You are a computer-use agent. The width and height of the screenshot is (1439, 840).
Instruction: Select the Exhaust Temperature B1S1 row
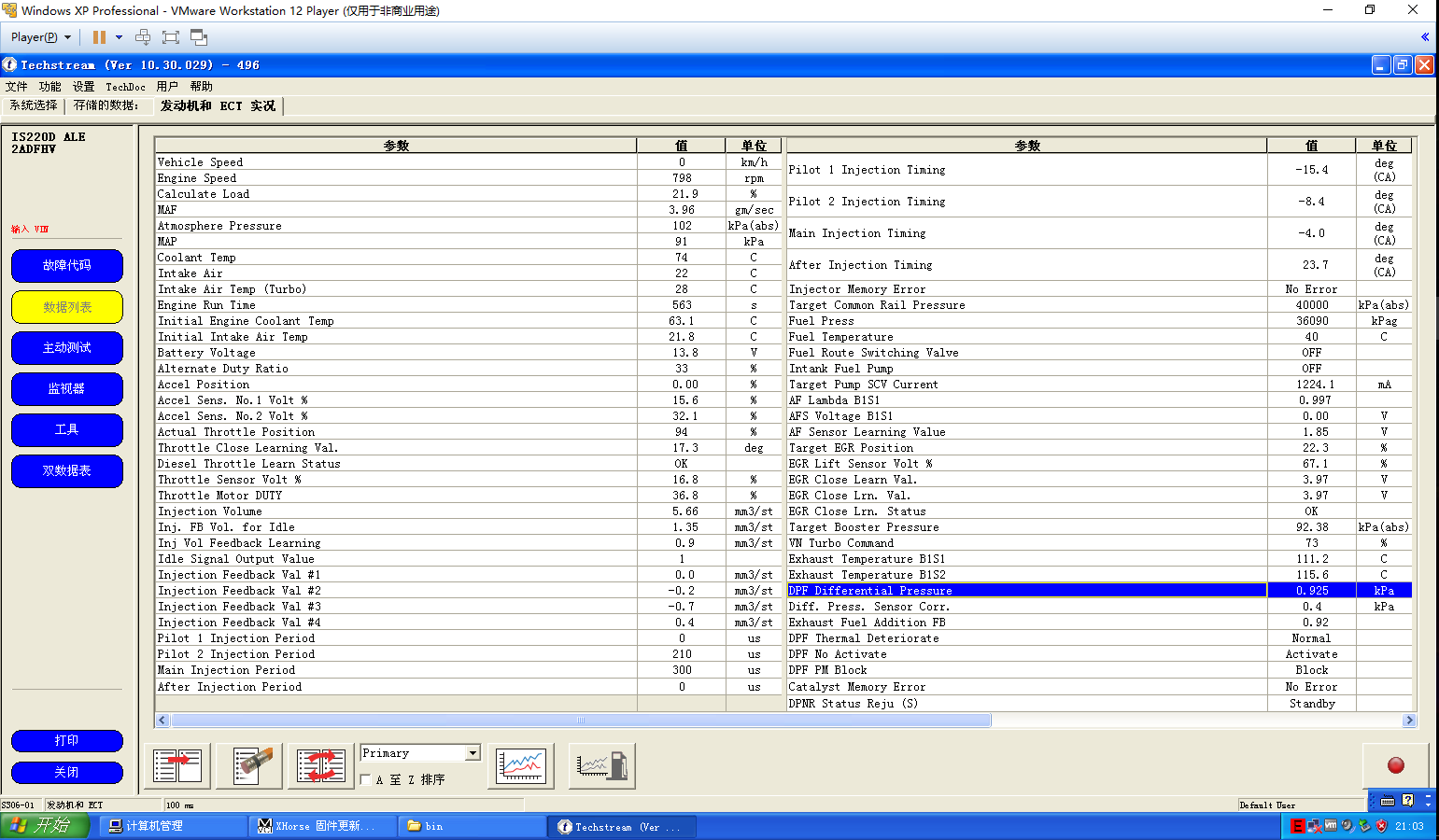click(1099, 558)
